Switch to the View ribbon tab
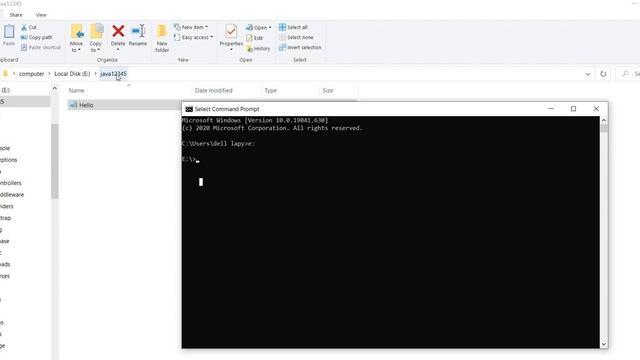The width and height of the screenshot is (640, 360). point(41,15)
